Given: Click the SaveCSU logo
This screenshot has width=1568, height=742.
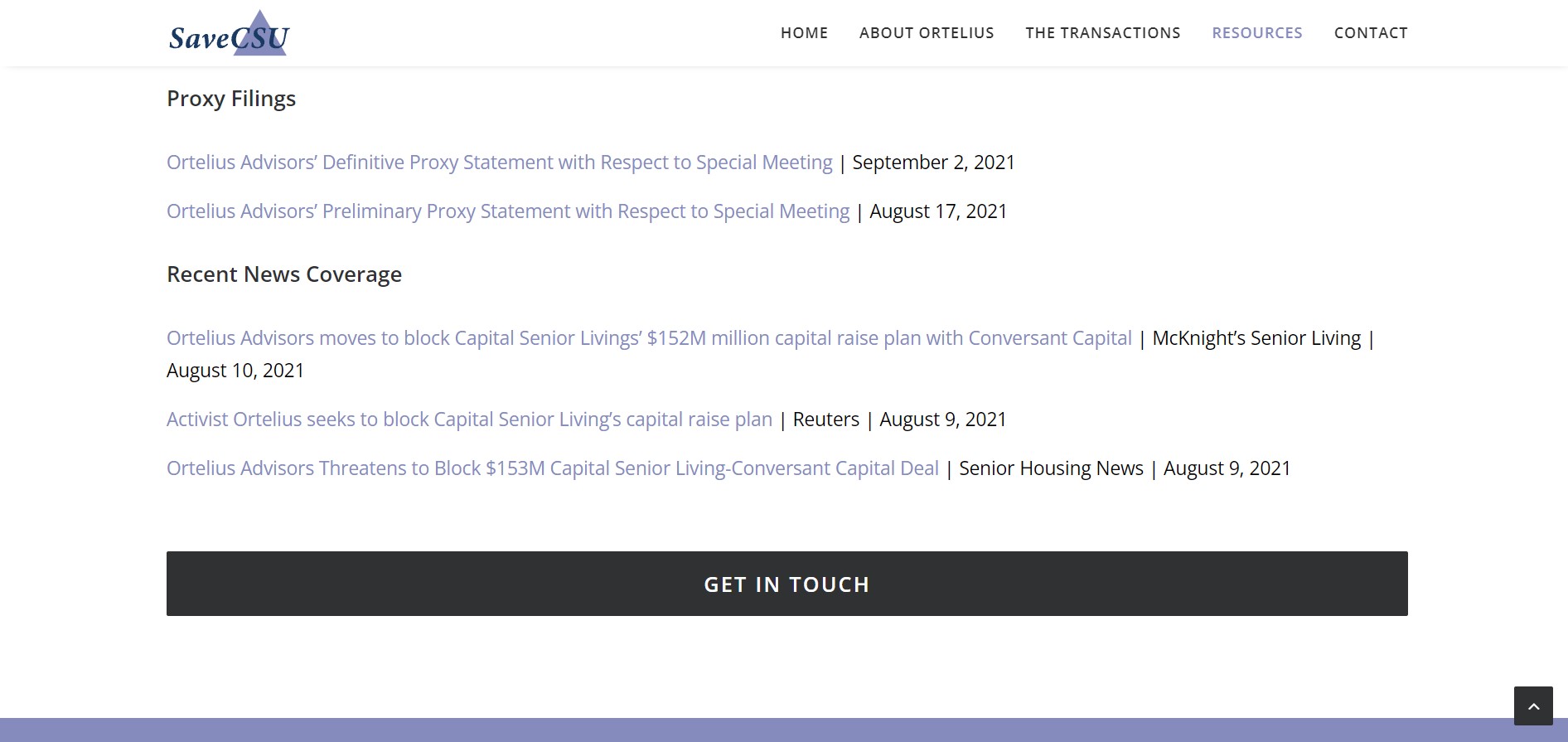Looking at the screenshot, I should pos(229,33).
